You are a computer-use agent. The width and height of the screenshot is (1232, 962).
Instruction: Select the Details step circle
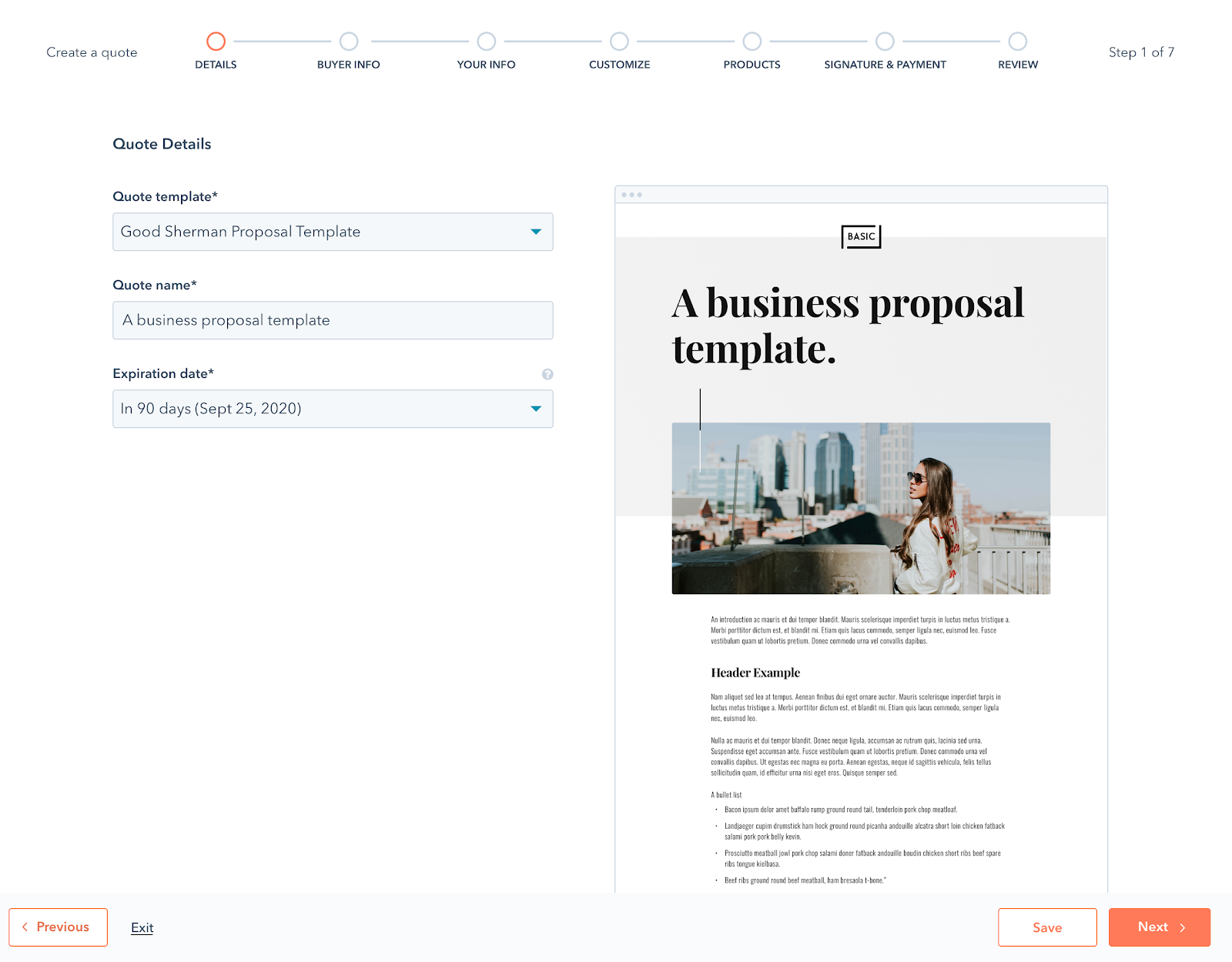click(x=216, y=42)
